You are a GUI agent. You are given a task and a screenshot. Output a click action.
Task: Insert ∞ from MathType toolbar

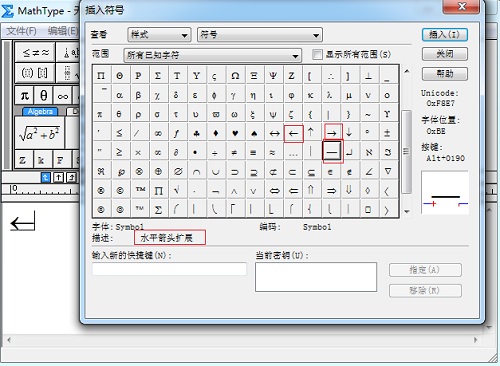pos(63,97)
